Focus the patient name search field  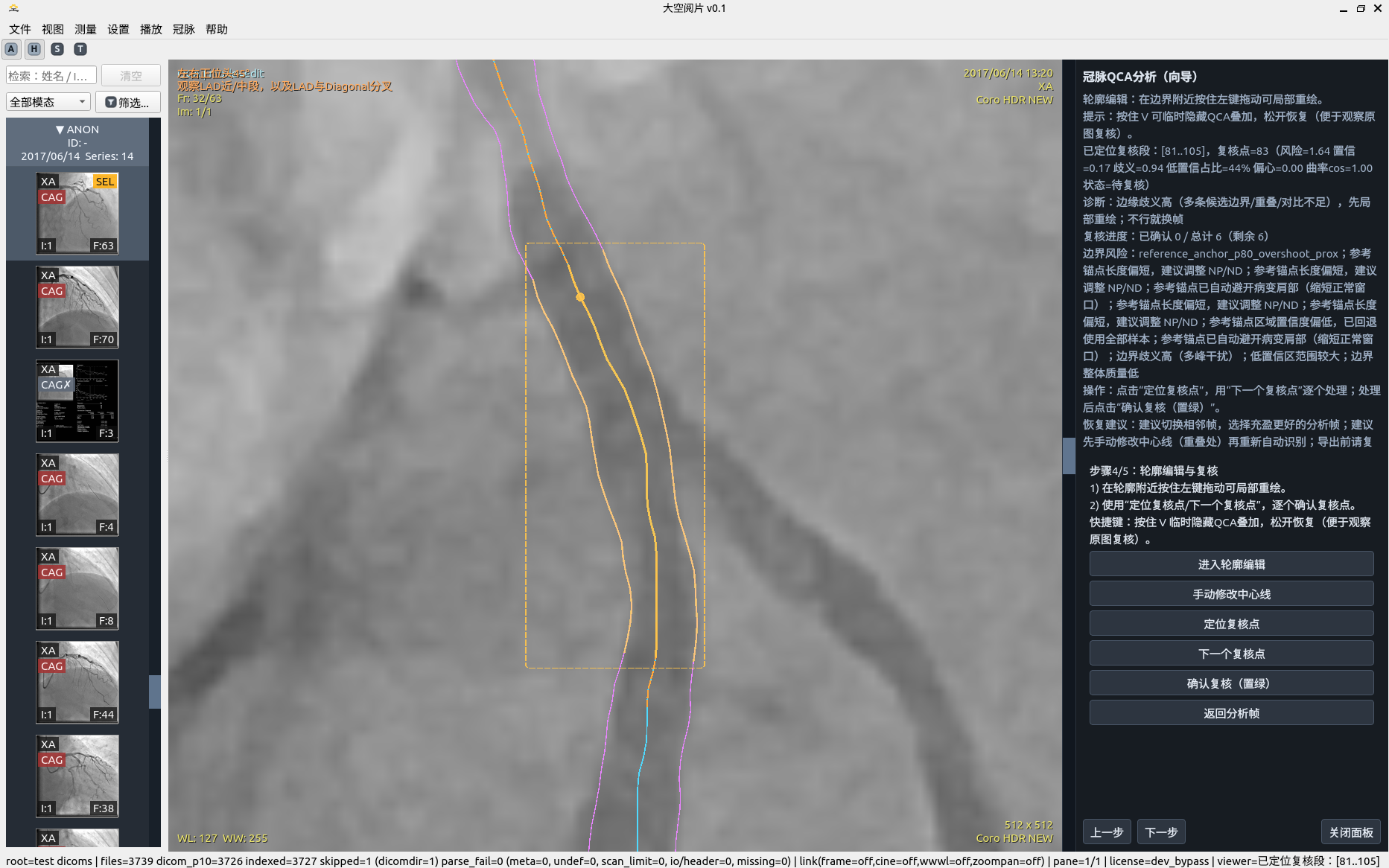[x=51, y=76]
